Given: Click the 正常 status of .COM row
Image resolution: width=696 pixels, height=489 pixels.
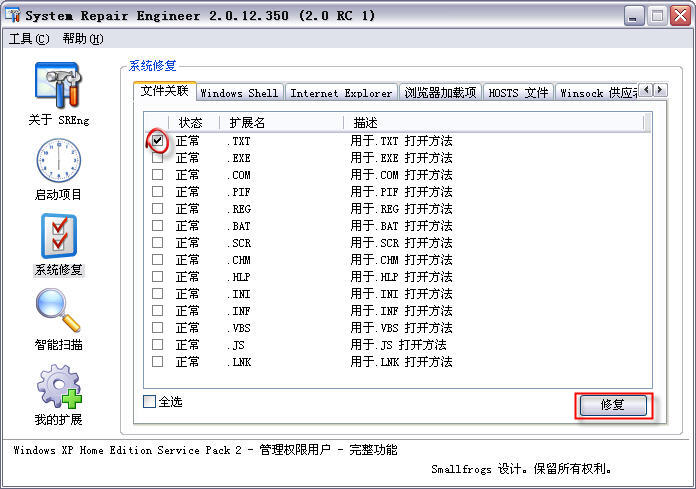Looking at the screenshot, I should click(187, 175).
